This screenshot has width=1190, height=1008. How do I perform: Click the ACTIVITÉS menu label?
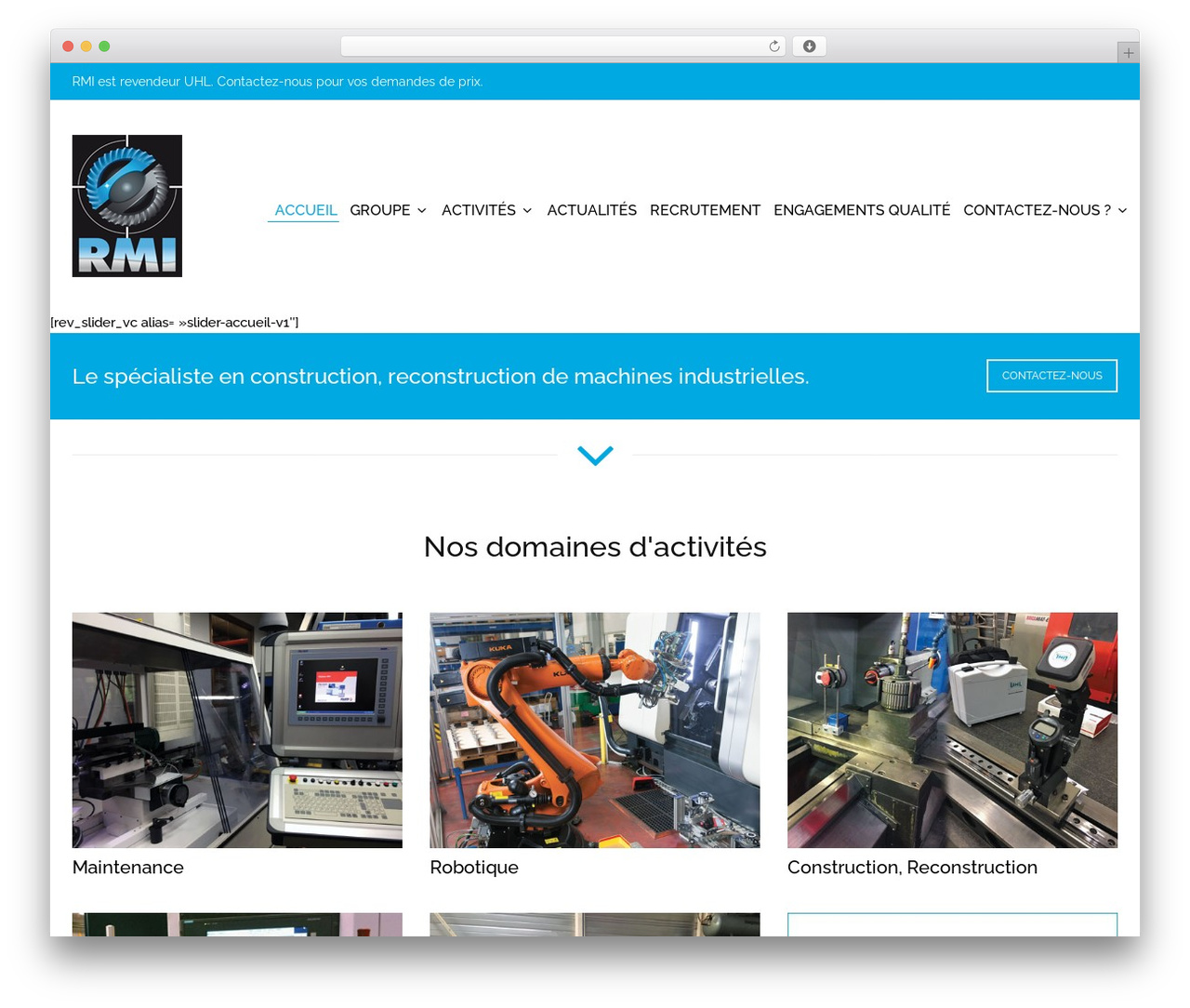coord(479,210)
